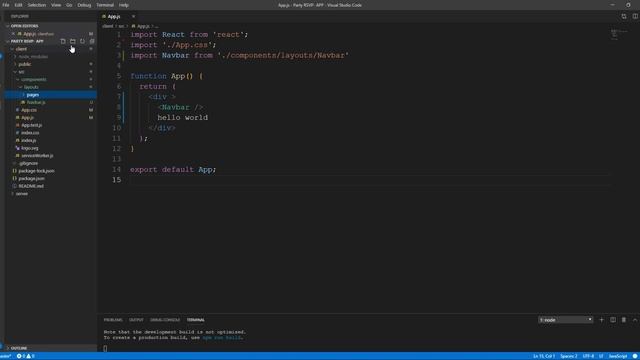Screen dimensions: 640x360
Task: Open index.js in the file tree
Action: pos(29,140)
